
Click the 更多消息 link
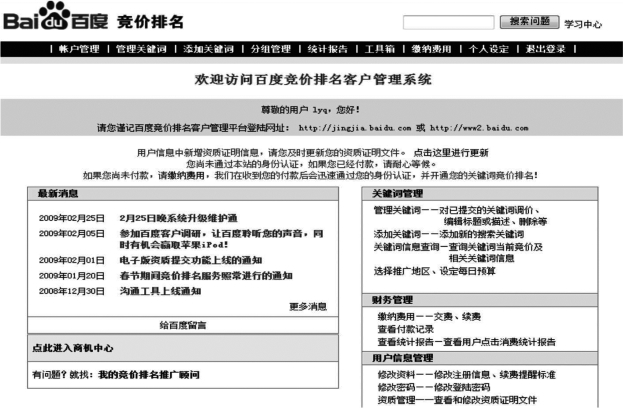click(308, 307)
